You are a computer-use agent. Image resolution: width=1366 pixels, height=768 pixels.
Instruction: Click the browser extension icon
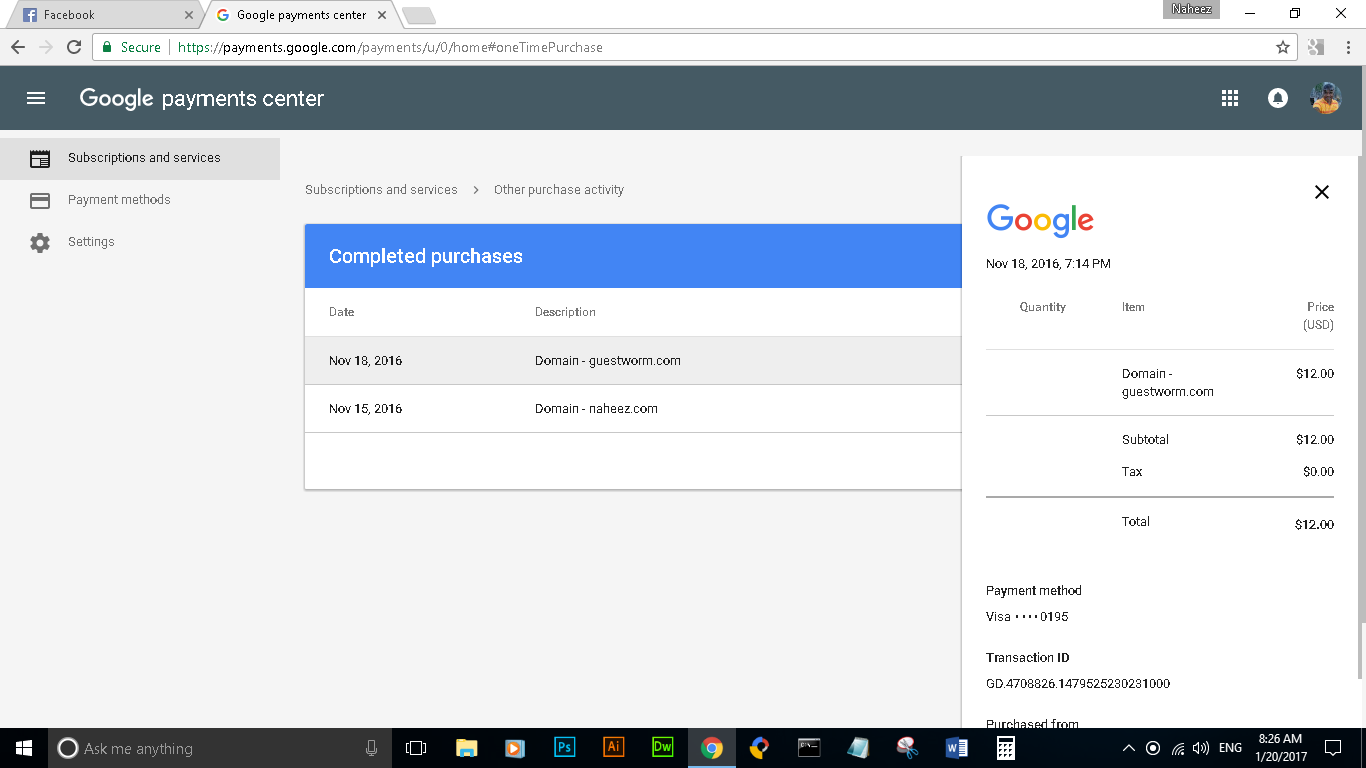1316,47
